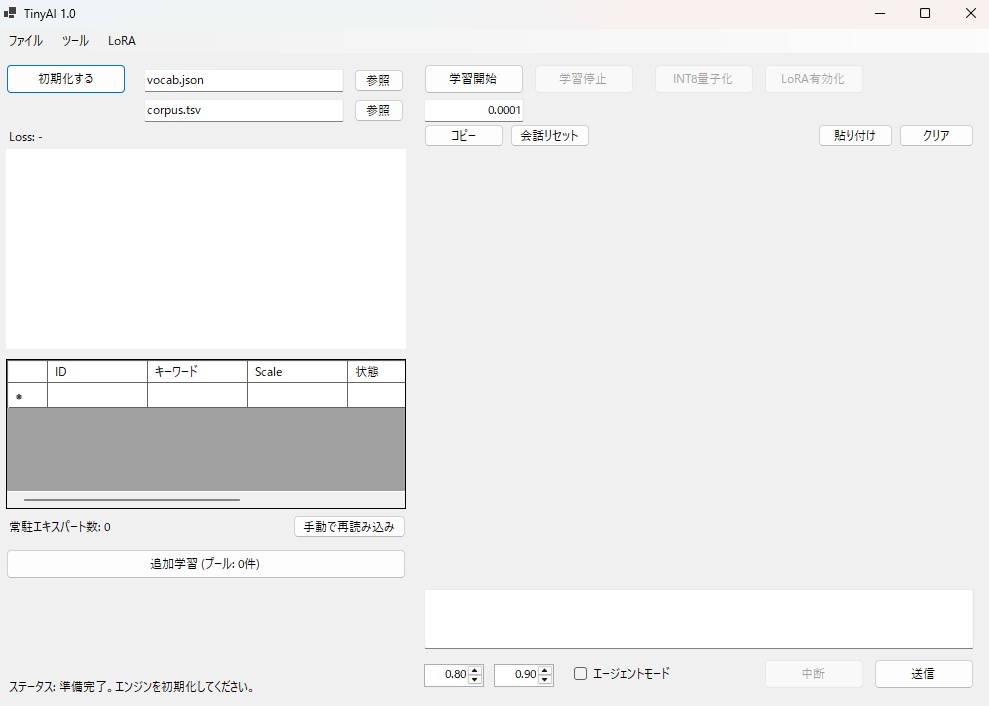Decrease the 0.90 value with down arrow

546,680
